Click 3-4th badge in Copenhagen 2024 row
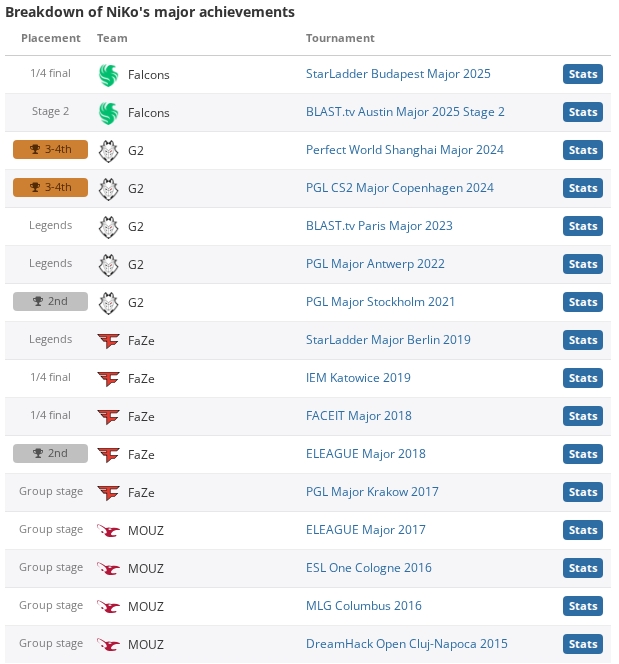The height and width of the screenshot is (664, 619). coord(50,188)
